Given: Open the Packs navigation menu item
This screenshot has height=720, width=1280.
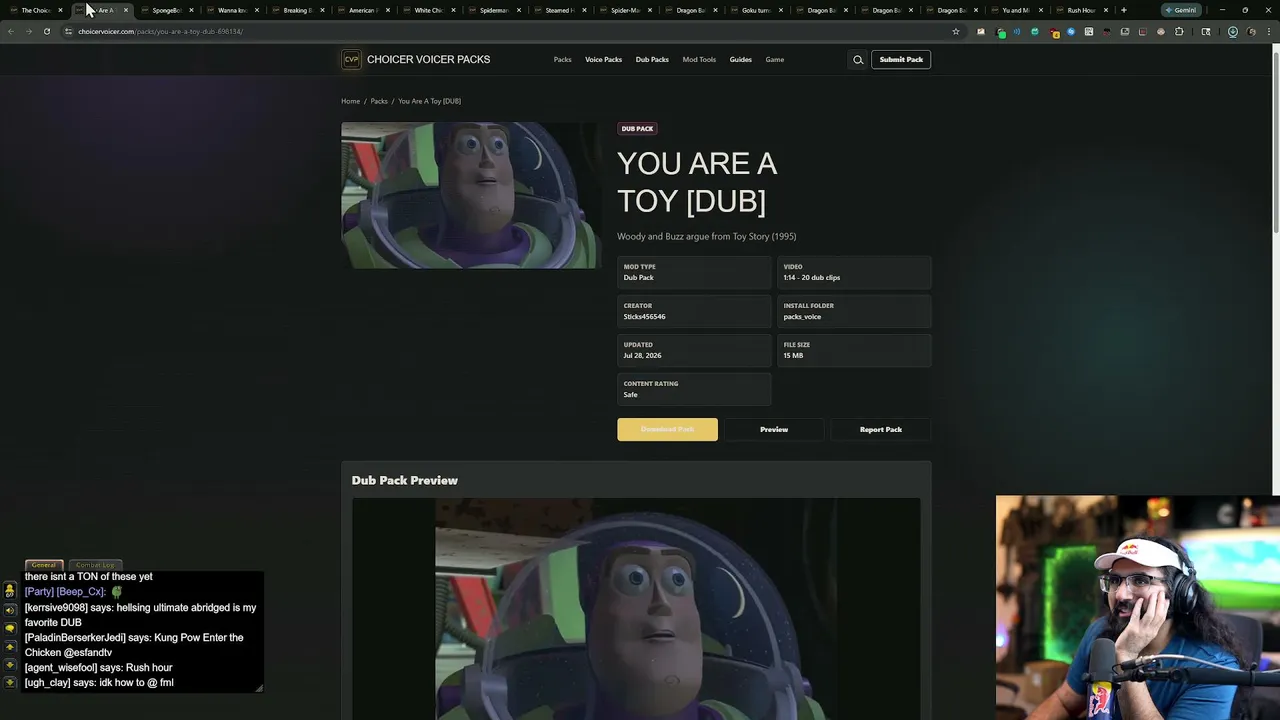Looking at the screenshot, I should pos(563,60).
